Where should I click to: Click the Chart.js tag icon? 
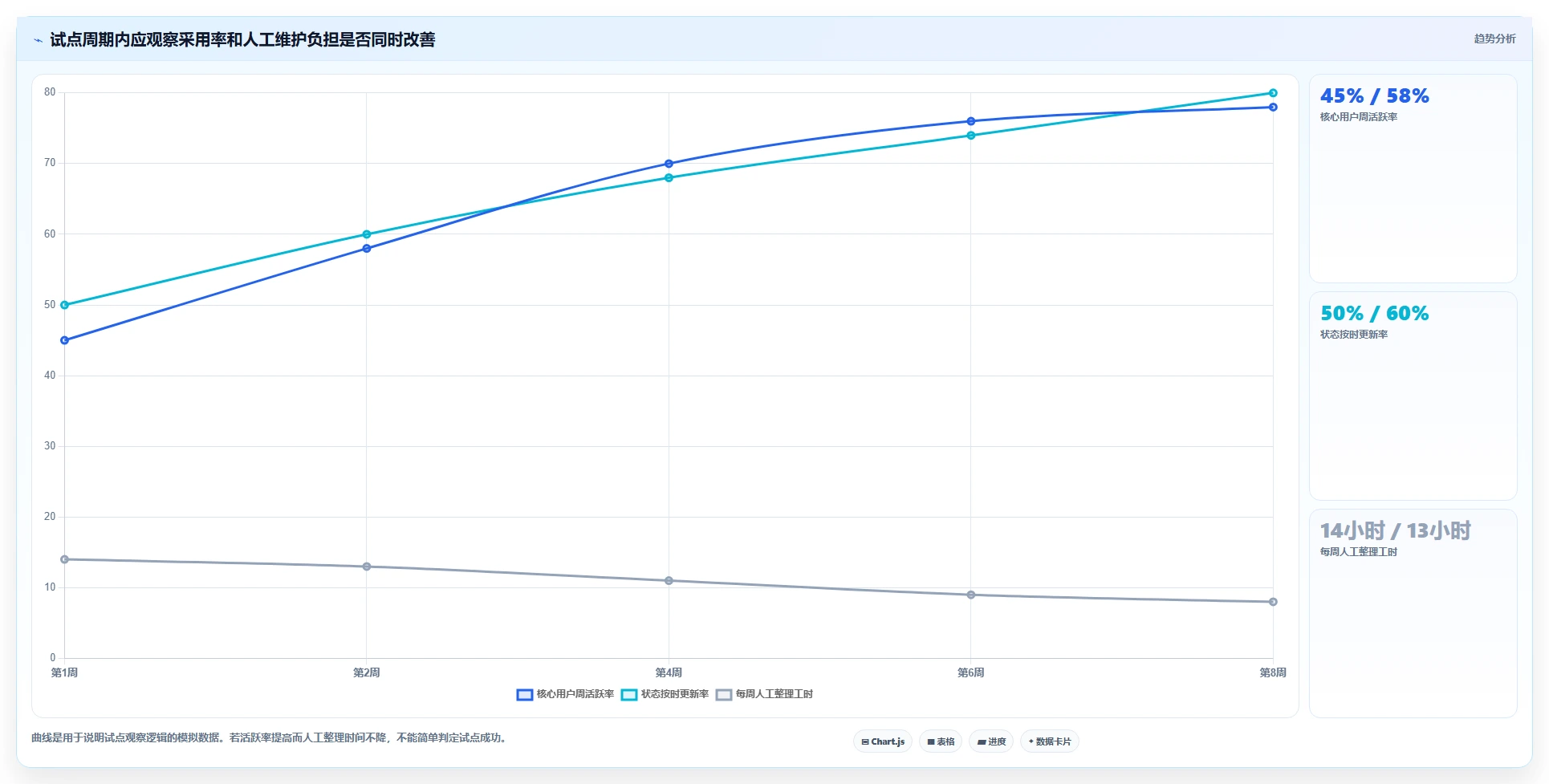click(x=865, y=741)
